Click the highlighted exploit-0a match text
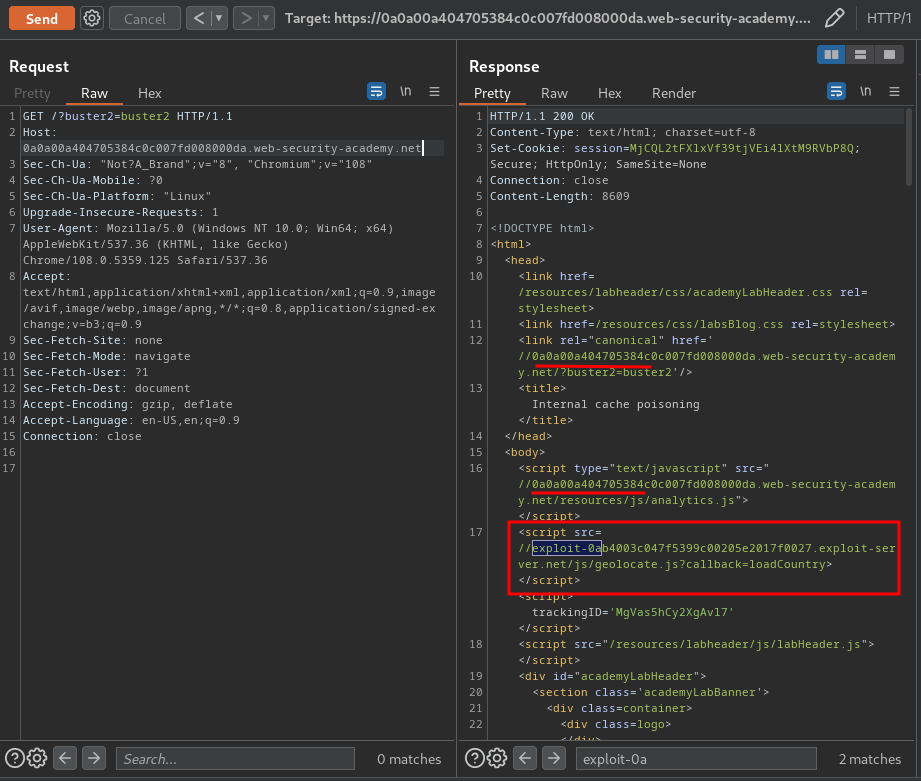This screenshot has height=781, width=921. click(x=567, y=548)
